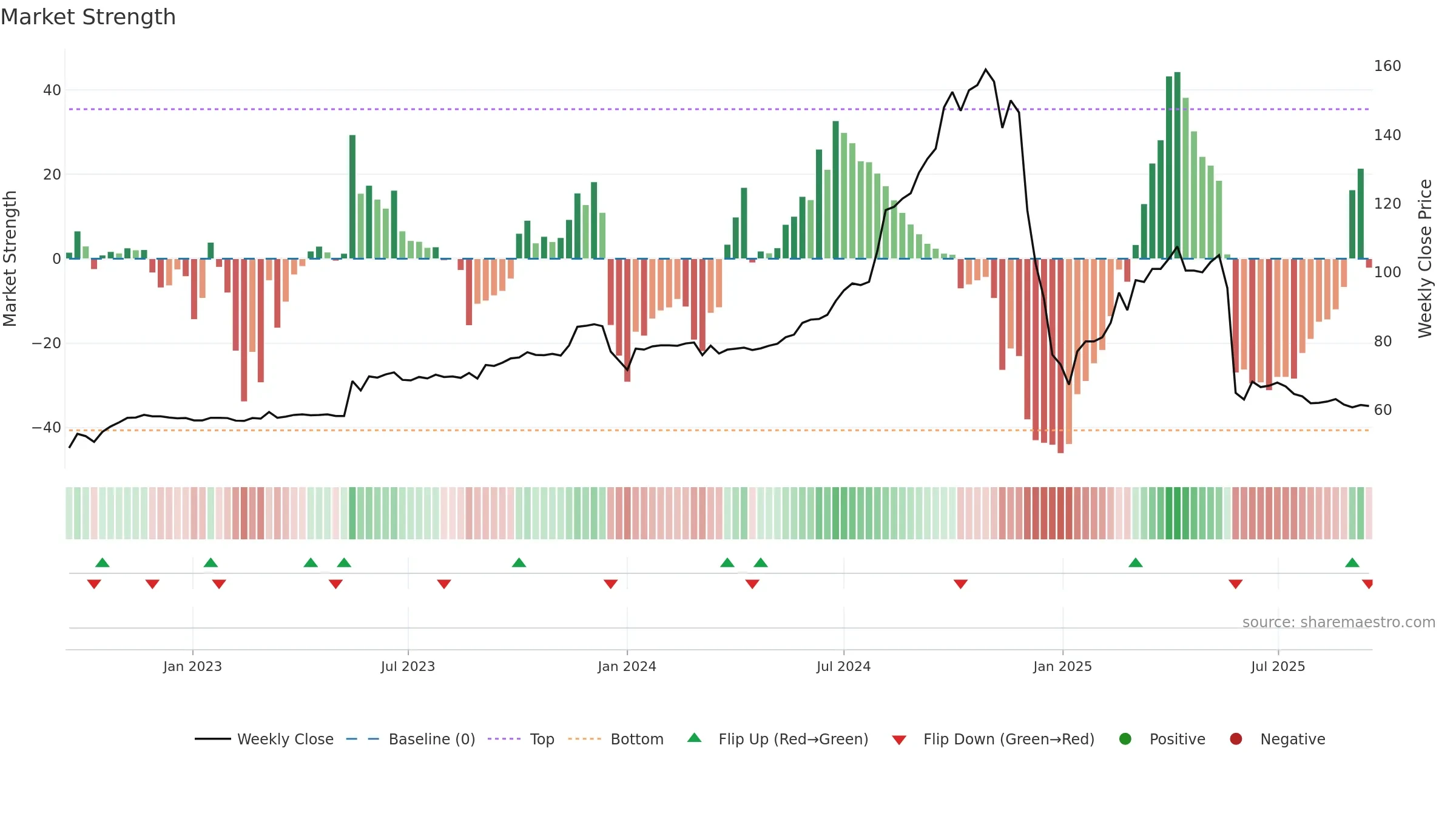Click the green flip-up triangle near Oct 2023

[x=519, y=562]
